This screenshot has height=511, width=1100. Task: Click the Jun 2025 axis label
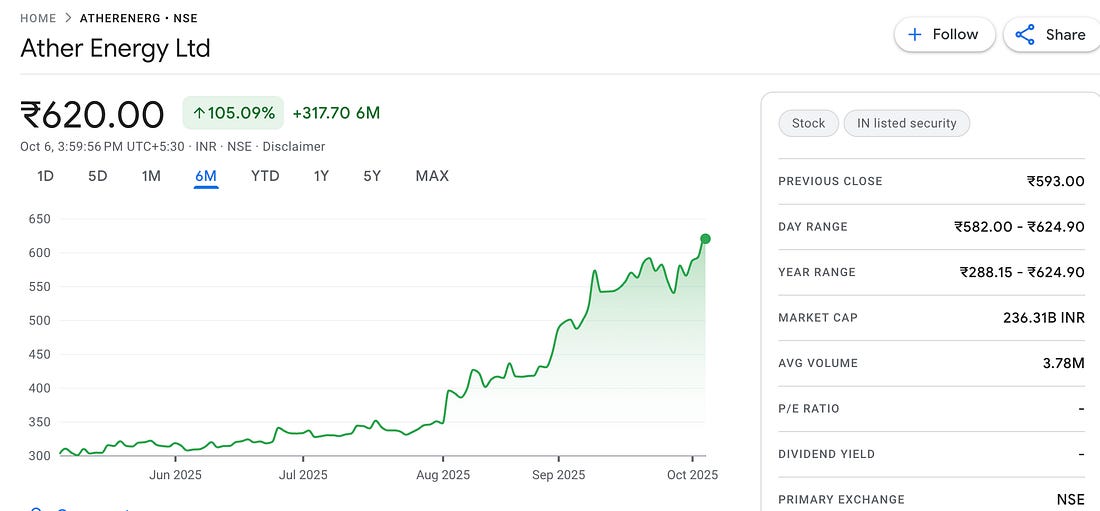175,475
